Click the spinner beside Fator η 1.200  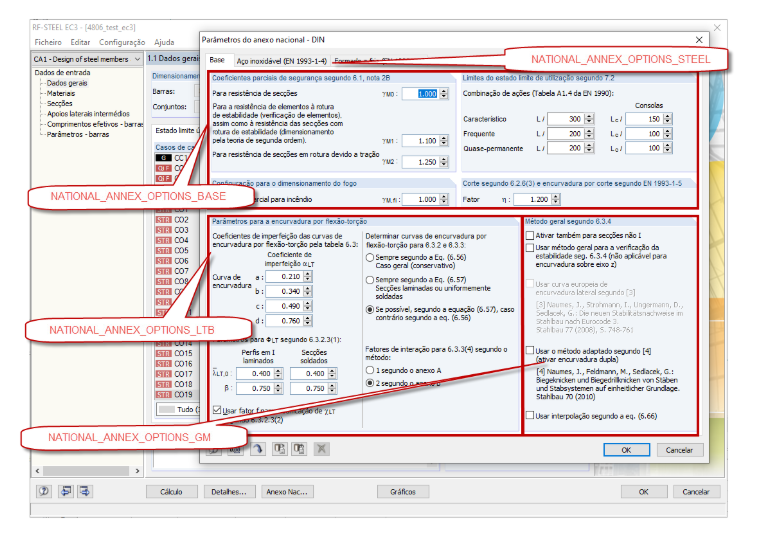pyautogui.click(x=556, y=199)
